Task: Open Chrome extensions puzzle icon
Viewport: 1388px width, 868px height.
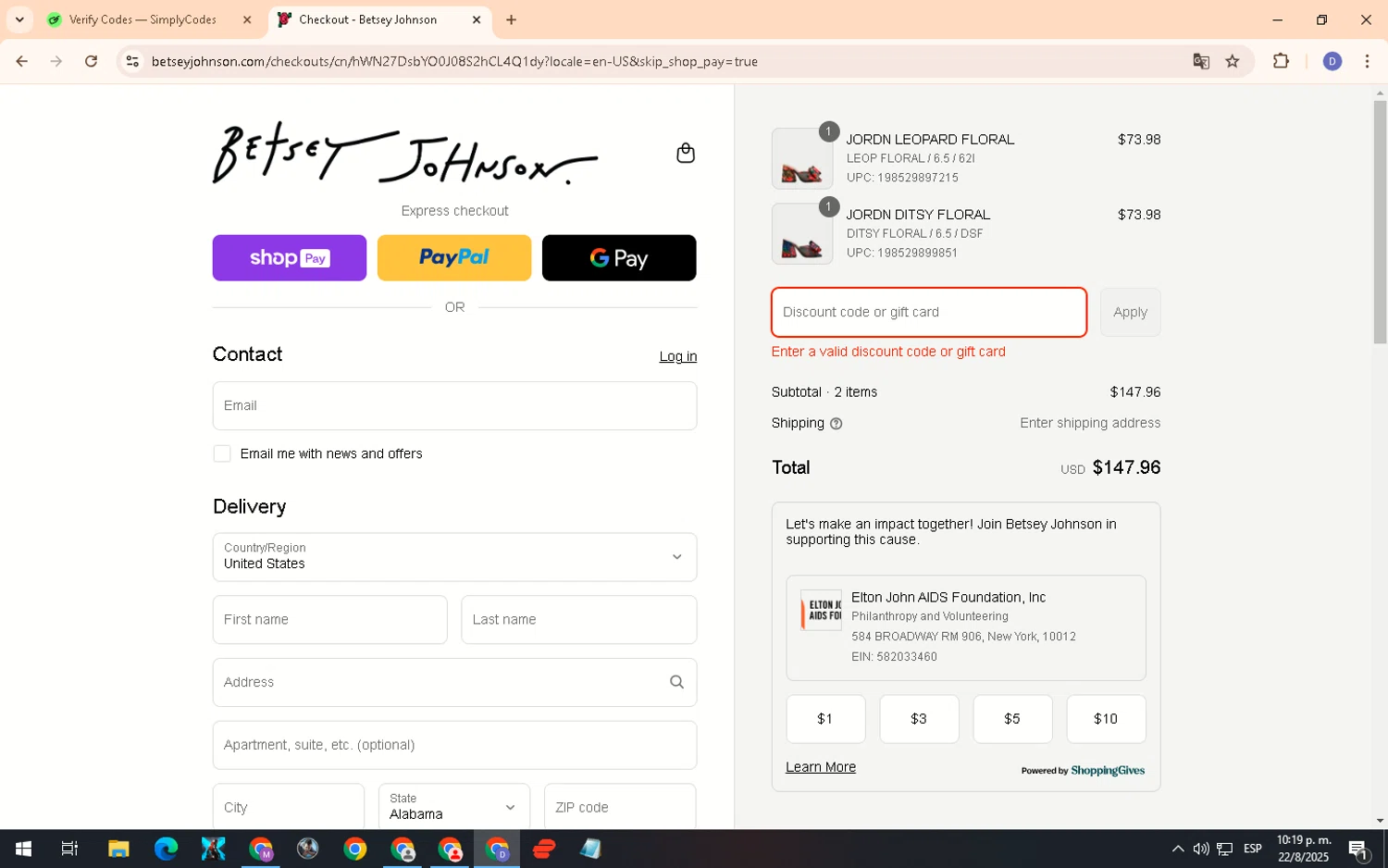Action: click(1281, 61)
